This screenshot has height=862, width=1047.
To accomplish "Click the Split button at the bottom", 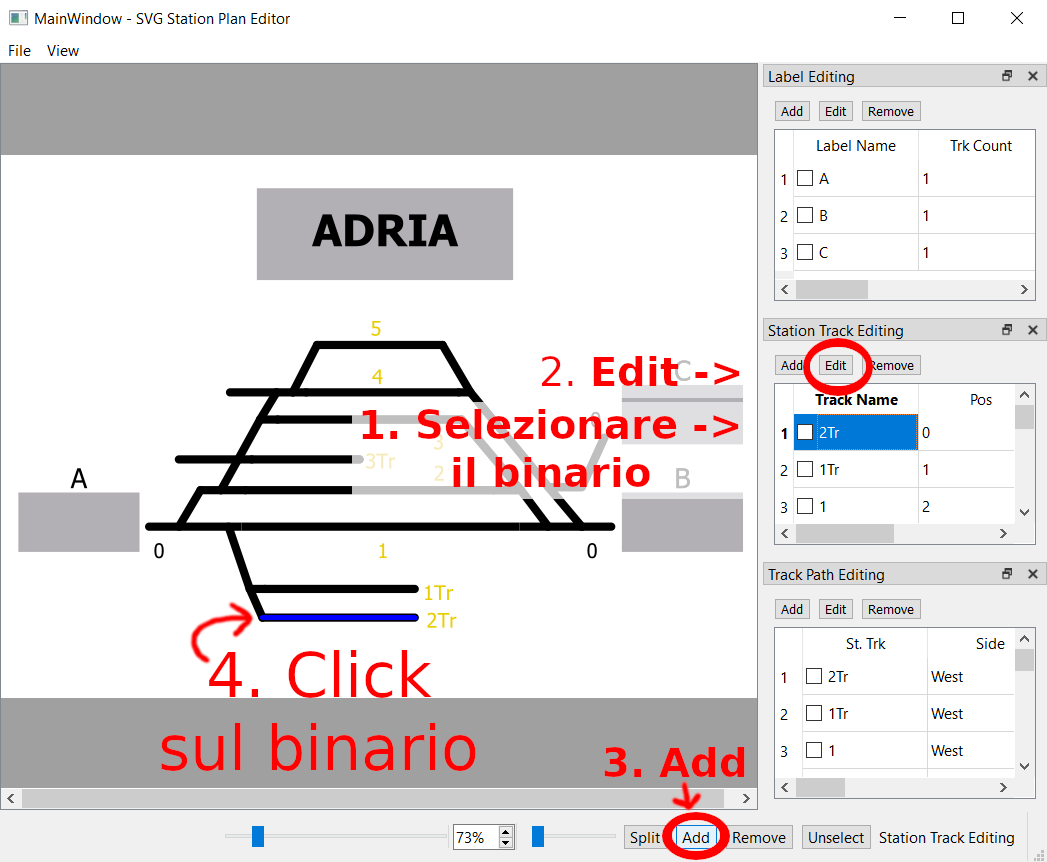I will click(x=645, y=837).
